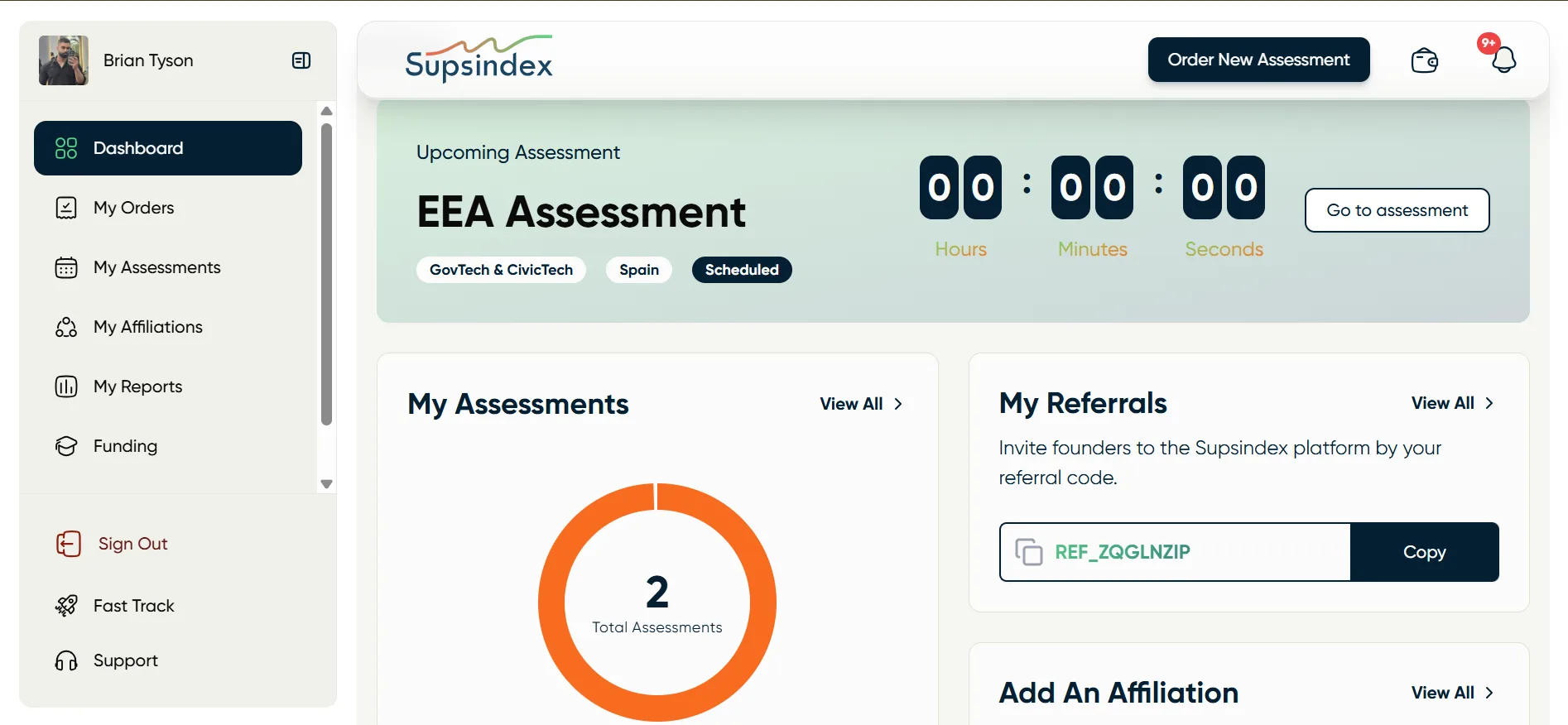This screenshot has height=725, width=1568.
Task: Click the REF_ZQGLNZIP referral code field
Action: 1175,552
